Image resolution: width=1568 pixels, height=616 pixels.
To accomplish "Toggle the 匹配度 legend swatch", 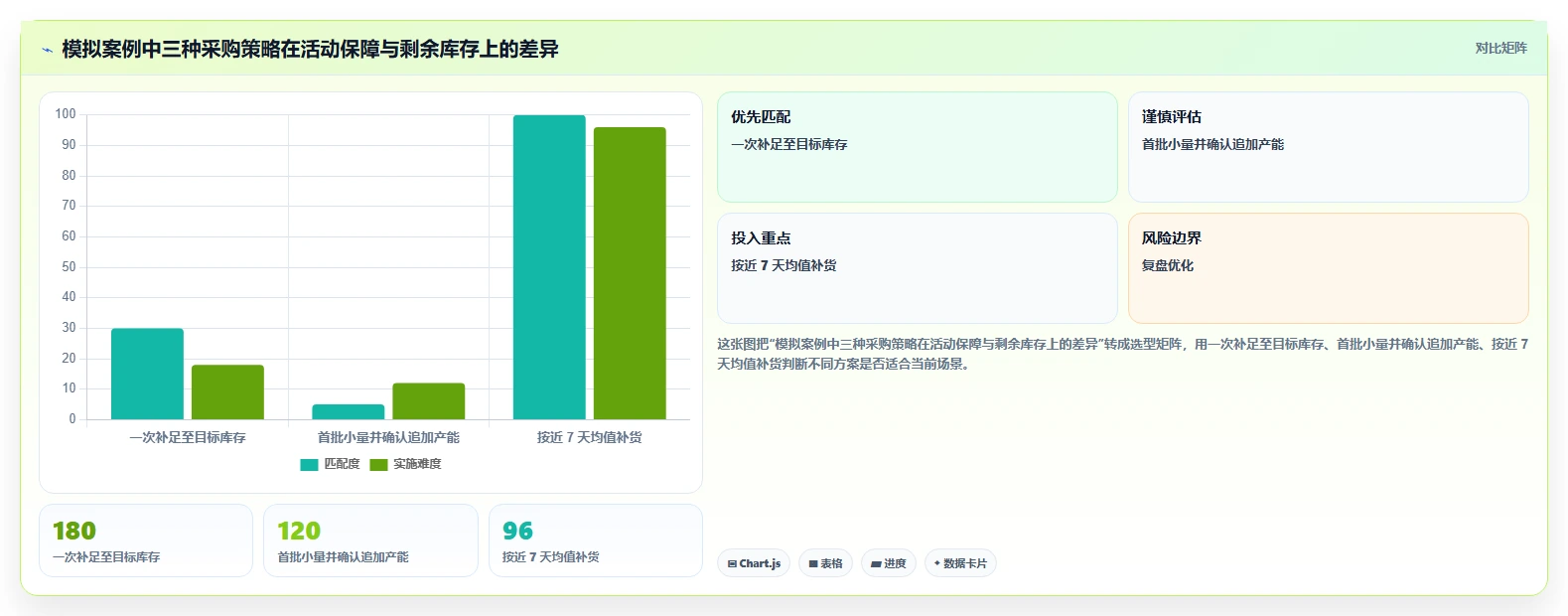I will (x=309, y=465).
